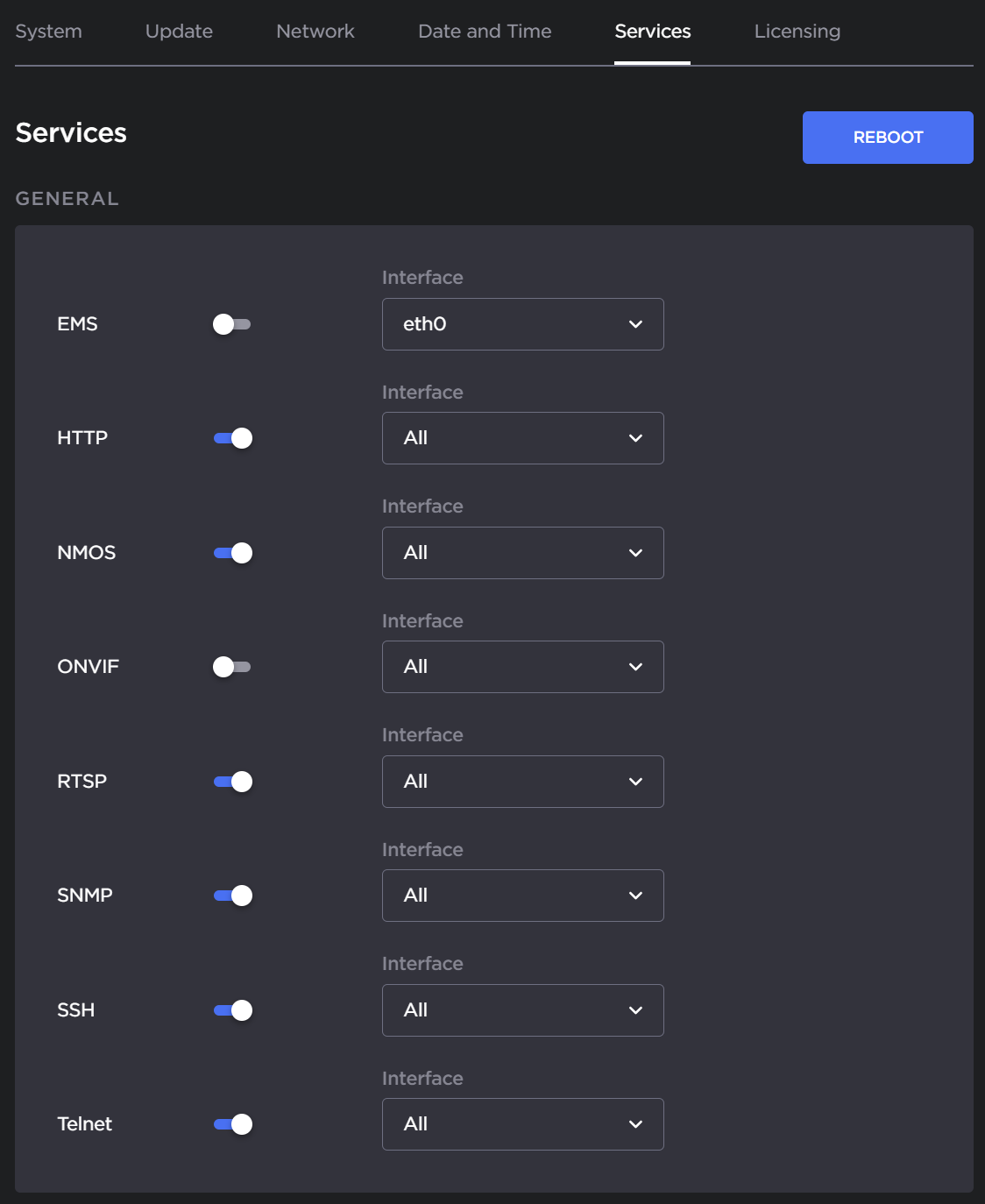Expand the SNMP interface dropdown
Image resolution: width=985 pixels, height=1204 pixels.
[x=522, y=896]
